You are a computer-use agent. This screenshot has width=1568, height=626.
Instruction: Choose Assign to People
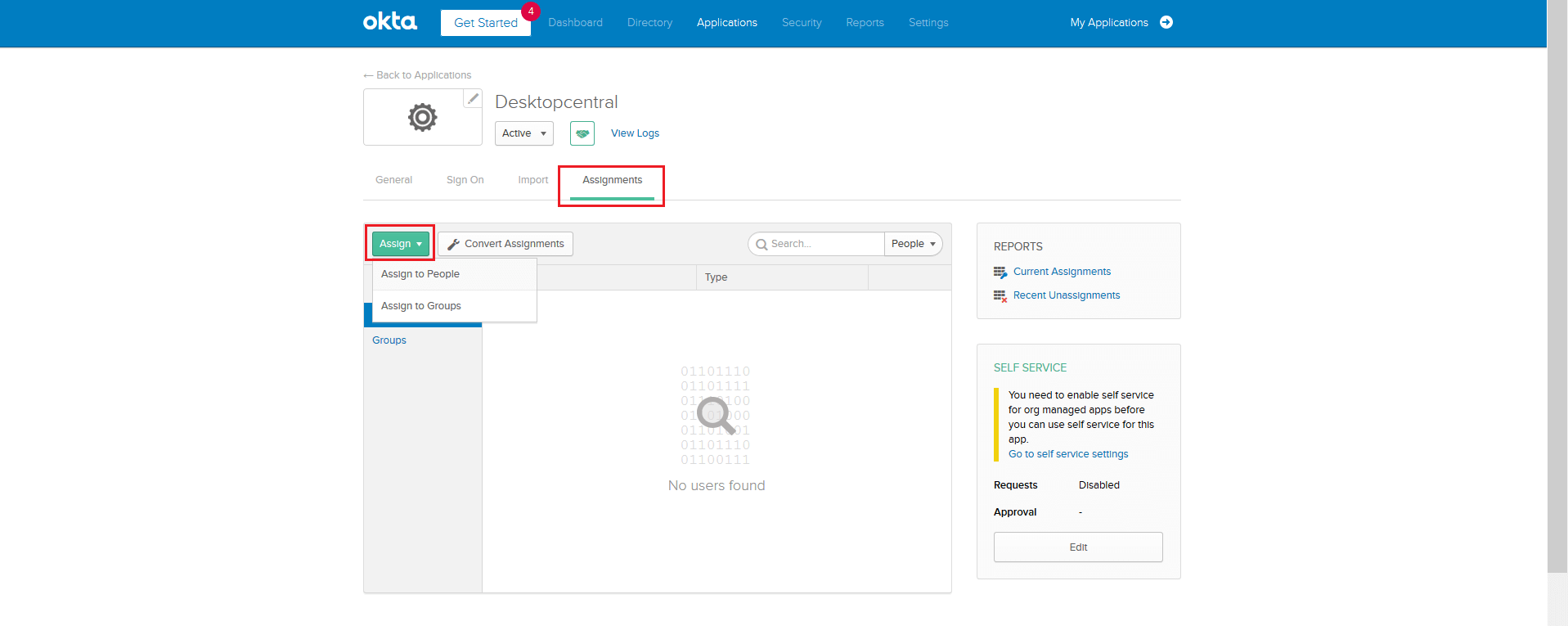coord(455,274)
